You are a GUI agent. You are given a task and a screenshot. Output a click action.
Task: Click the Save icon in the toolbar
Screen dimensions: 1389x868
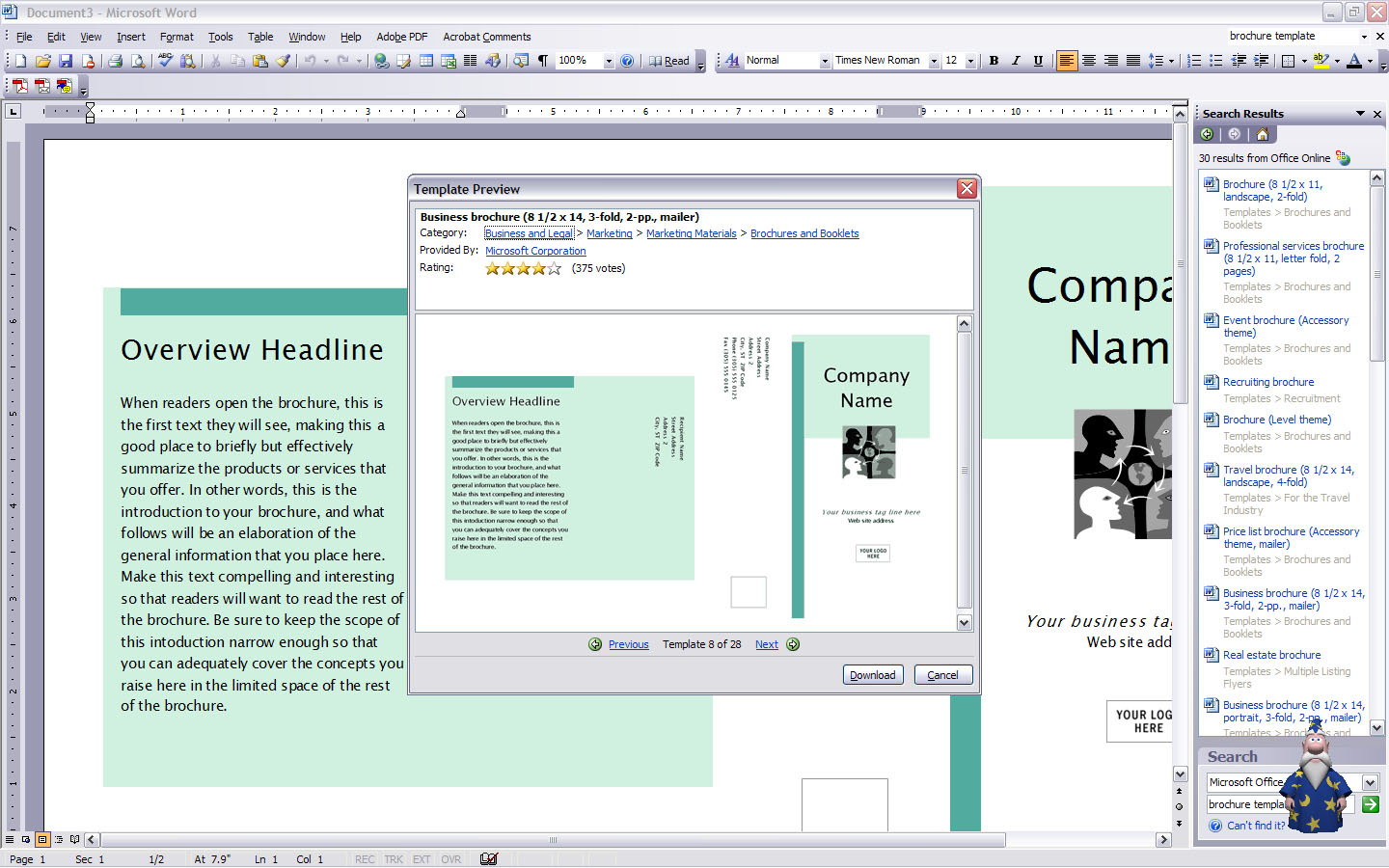66,61
